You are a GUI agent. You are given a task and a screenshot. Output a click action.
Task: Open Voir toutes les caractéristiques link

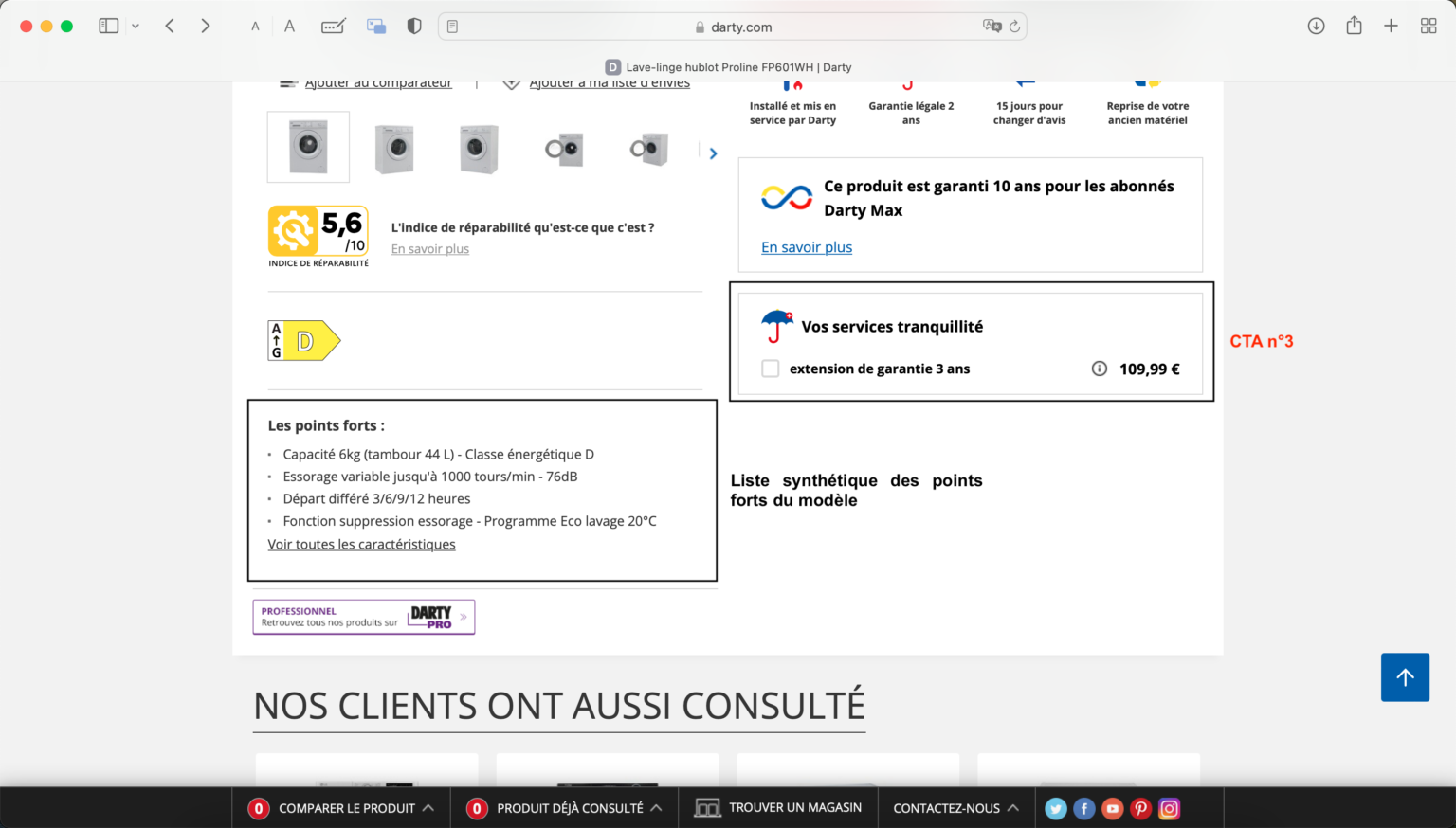pyautogui.click(x=361, y=544)
